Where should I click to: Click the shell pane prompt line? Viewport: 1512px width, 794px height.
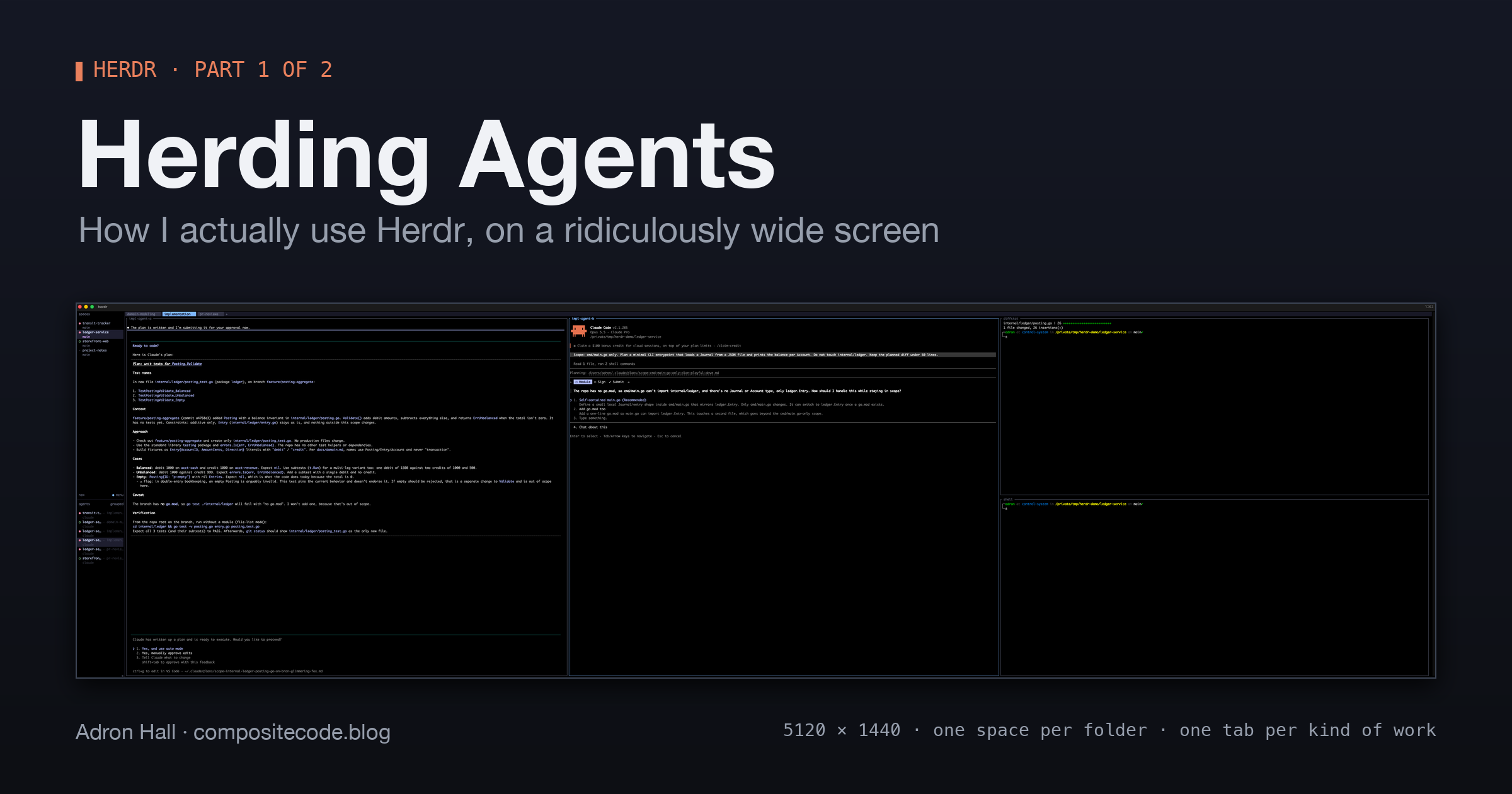(x=1072, y=504)
